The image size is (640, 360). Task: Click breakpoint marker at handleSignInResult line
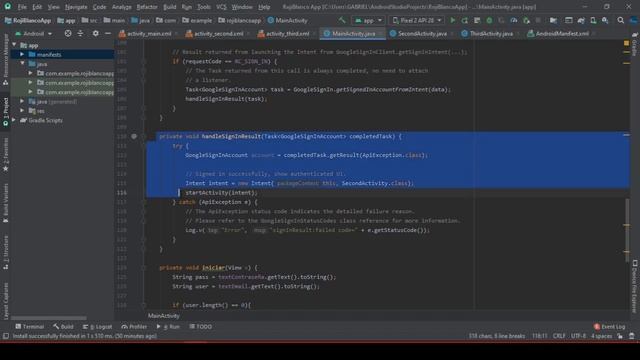pos(134,136)
